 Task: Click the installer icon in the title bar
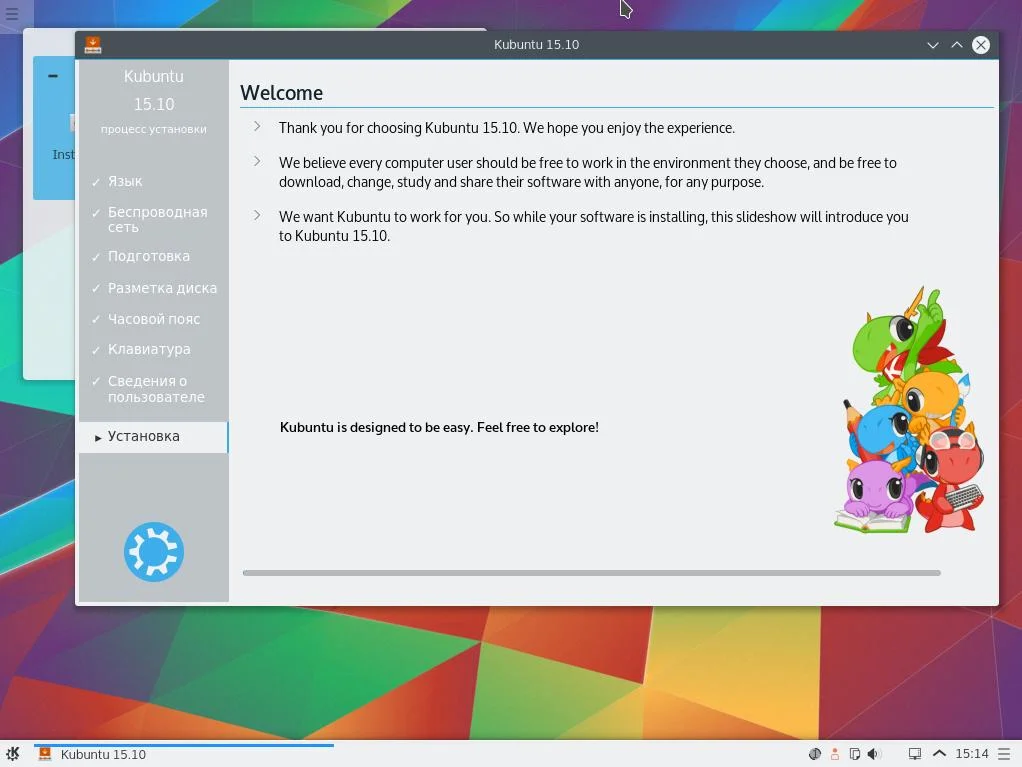(93, 44)
